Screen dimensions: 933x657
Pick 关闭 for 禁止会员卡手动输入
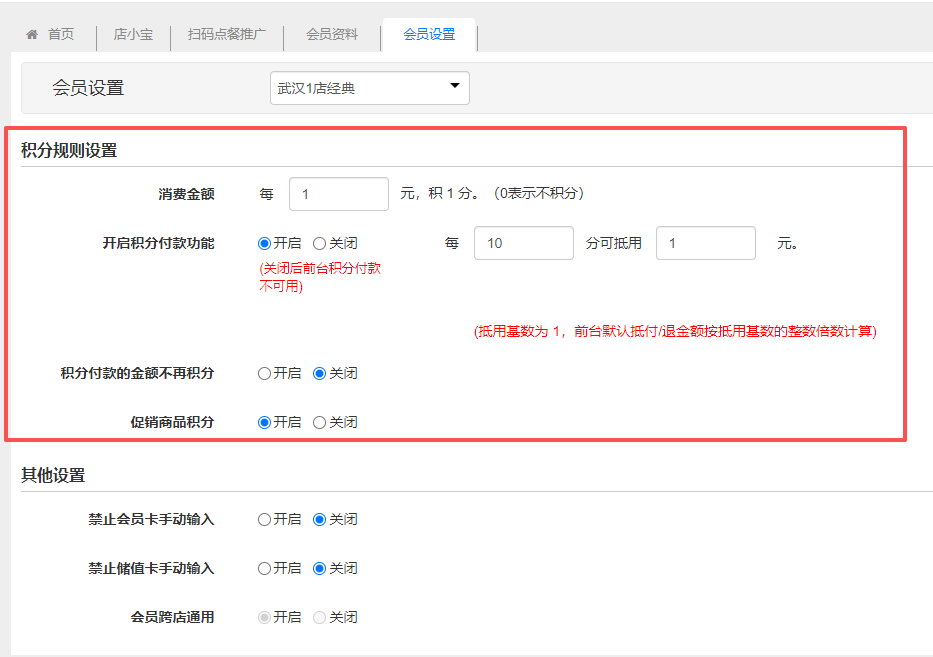click(320, 519)
